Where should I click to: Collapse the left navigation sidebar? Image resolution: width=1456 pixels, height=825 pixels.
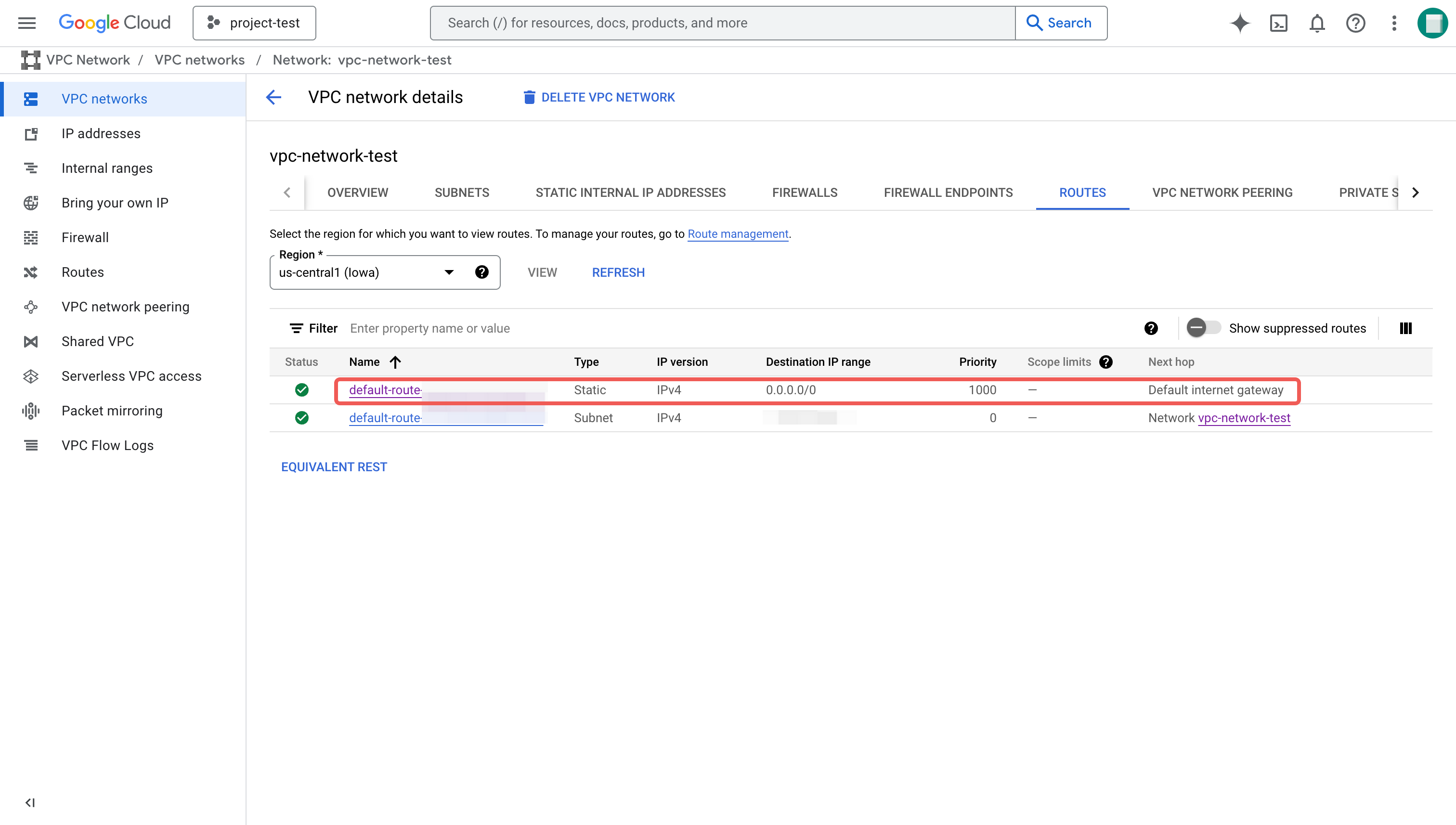(x=30, y=802)
